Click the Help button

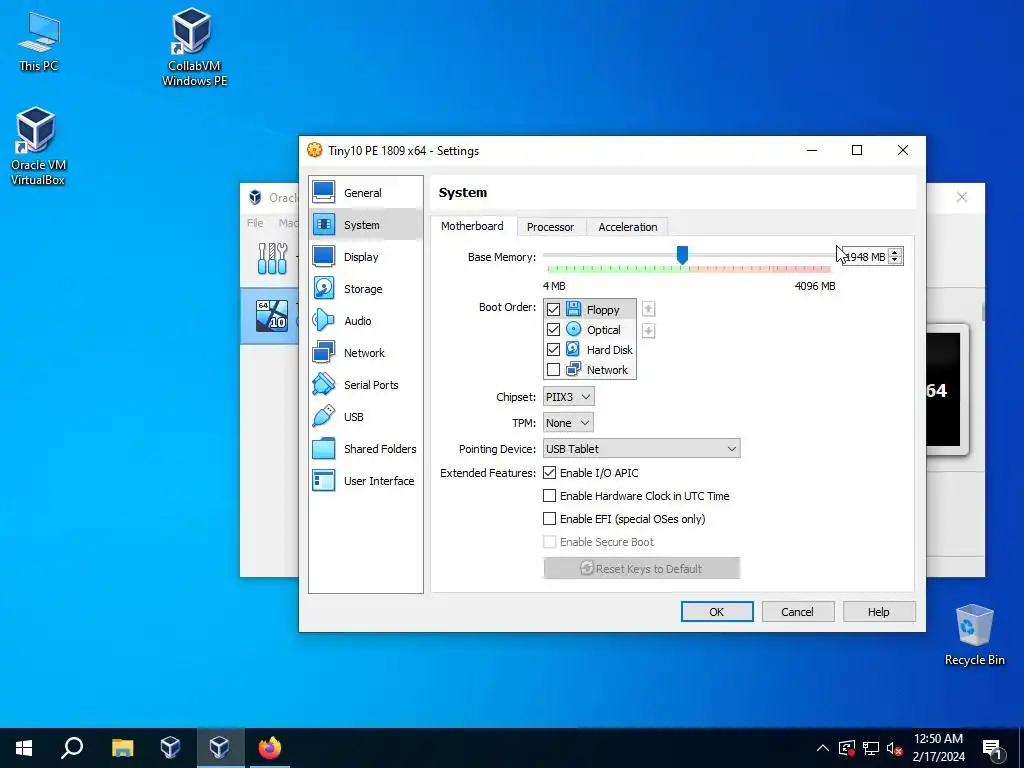point(878,612)
